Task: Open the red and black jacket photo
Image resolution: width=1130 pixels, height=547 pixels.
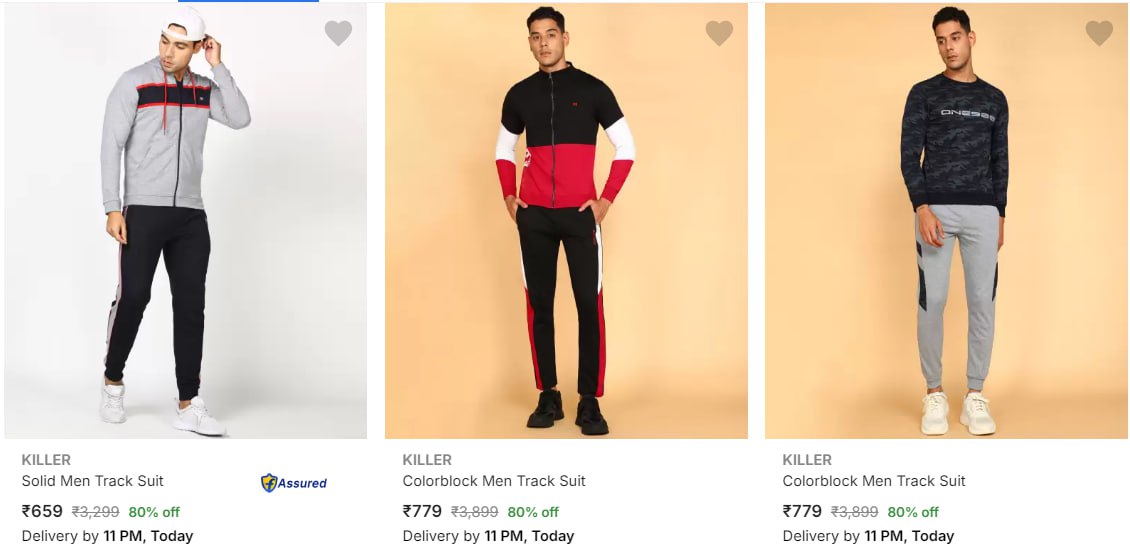Action: click(566, 220)
